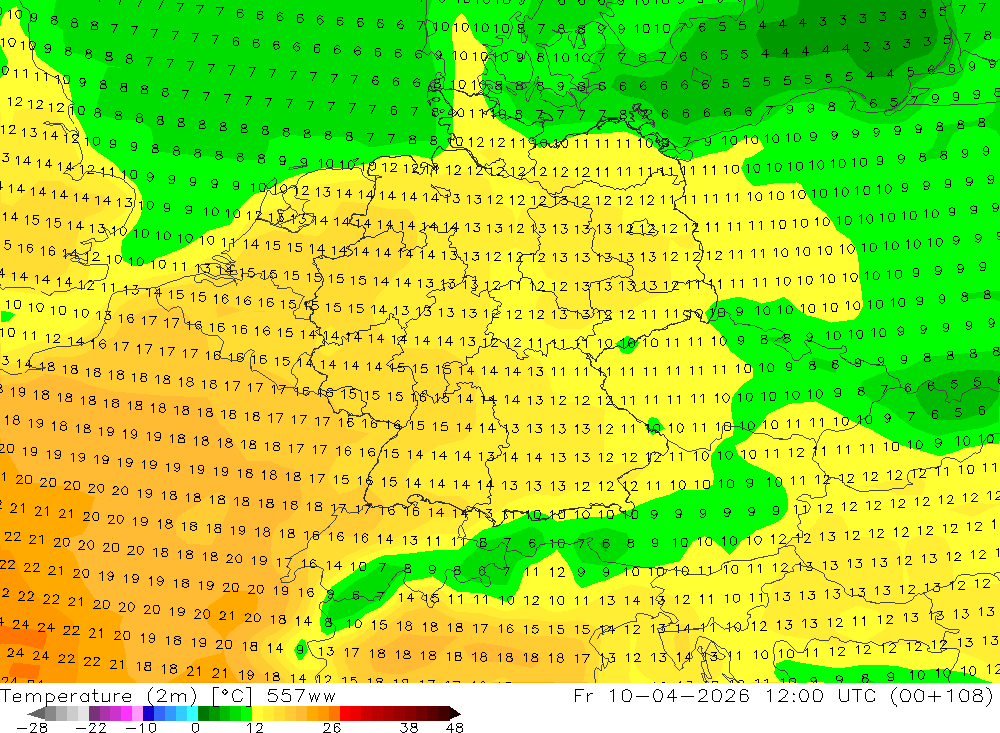
Task: Click the '(00+108)' forecast offset text
Action: 941,696
